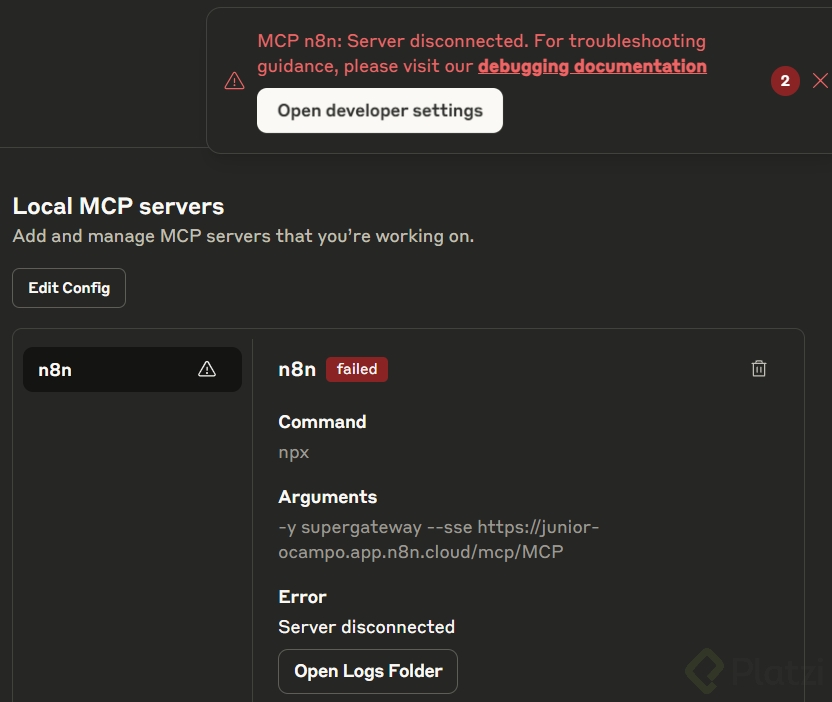This screenshot has height=702, width=832.
Task: Click the npx command value
Action: pyautogui.click(x=293, y=453)
